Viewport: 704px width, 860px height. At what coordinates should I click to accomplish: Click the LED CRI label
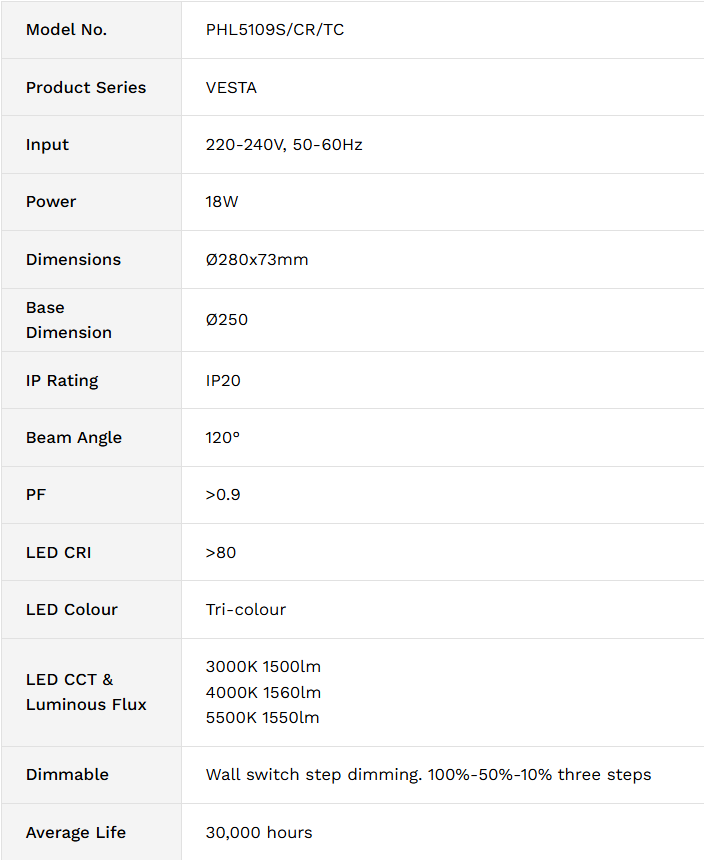pyautogui.click(x=59, y=552)
